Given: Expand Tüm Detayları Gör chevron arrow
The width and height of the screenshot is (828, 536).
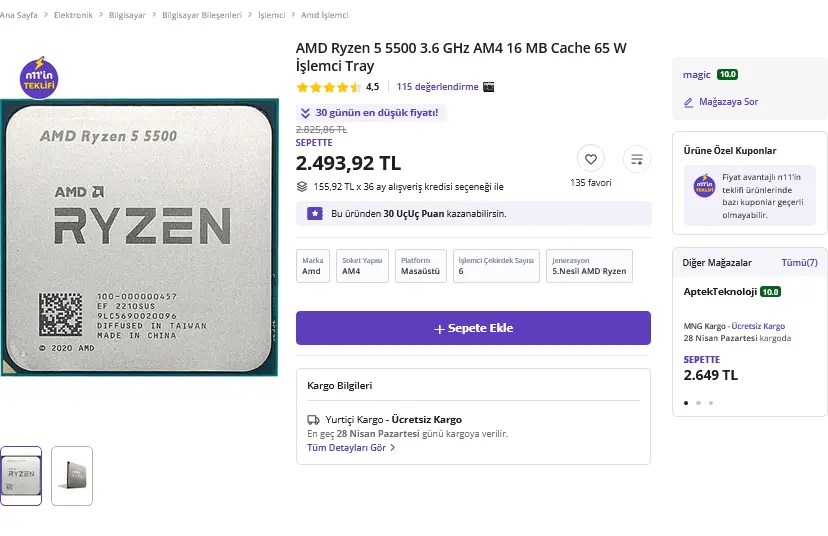Looking at the screenshot, I should click(392, 447).
